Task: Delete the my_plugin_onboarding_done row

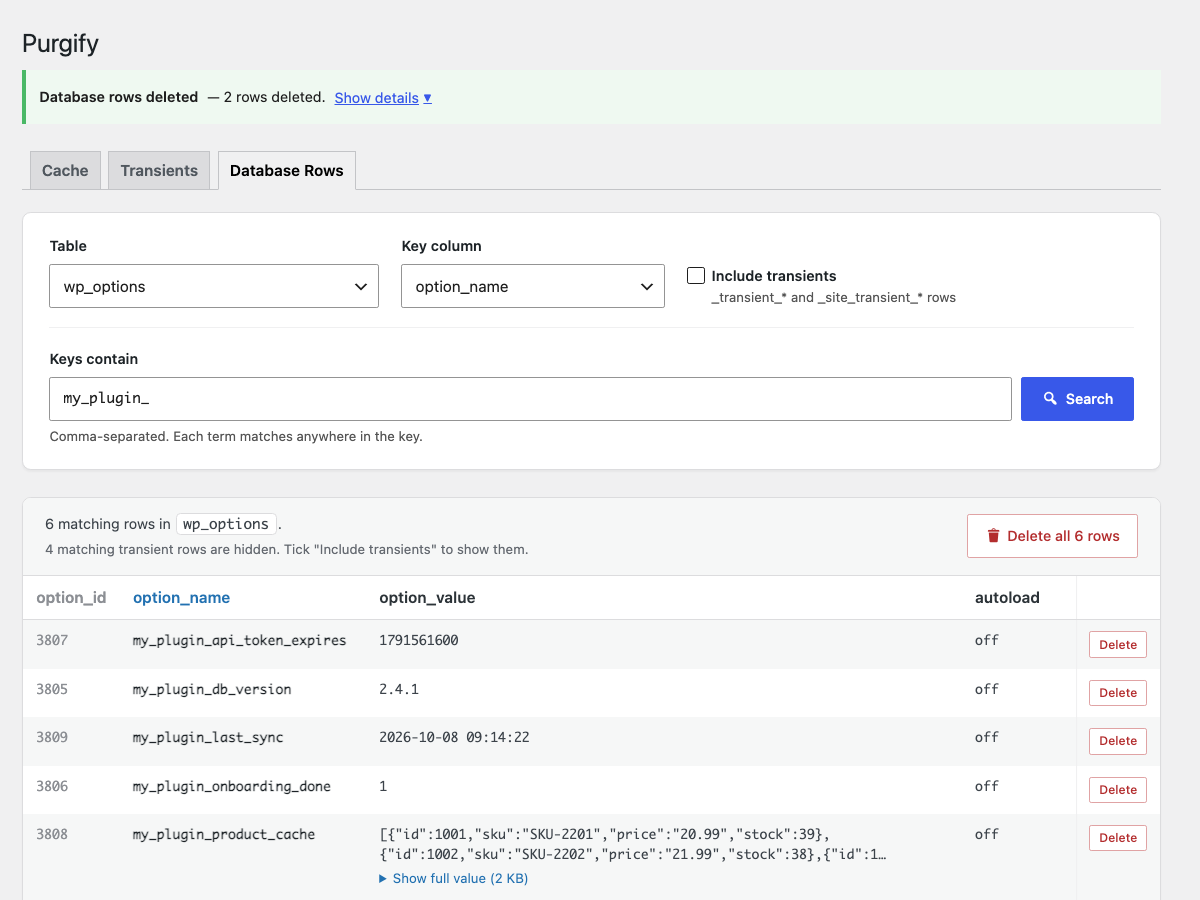Action: [1118, 790]
